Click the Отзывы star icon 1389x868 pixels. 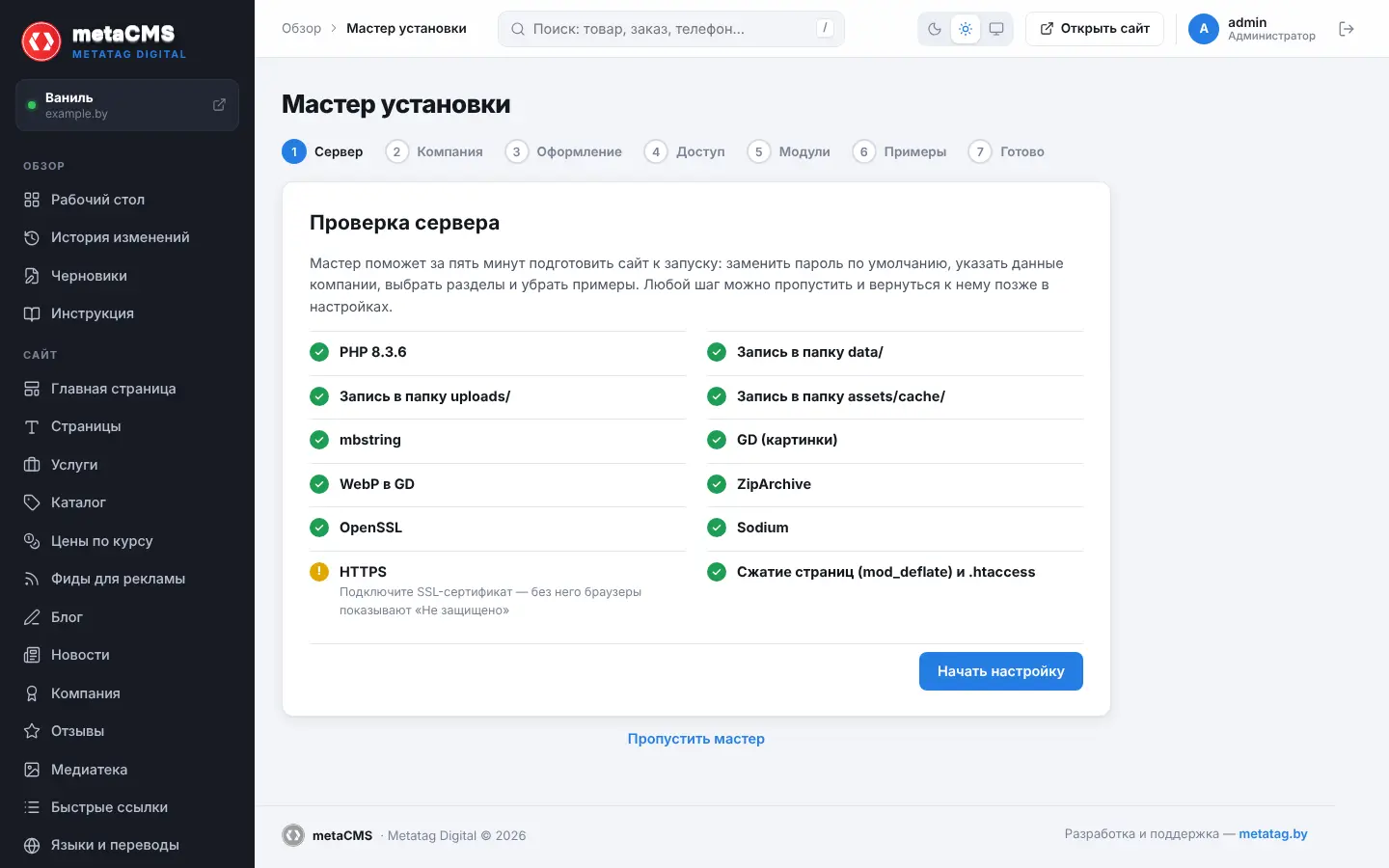[32, 731]
